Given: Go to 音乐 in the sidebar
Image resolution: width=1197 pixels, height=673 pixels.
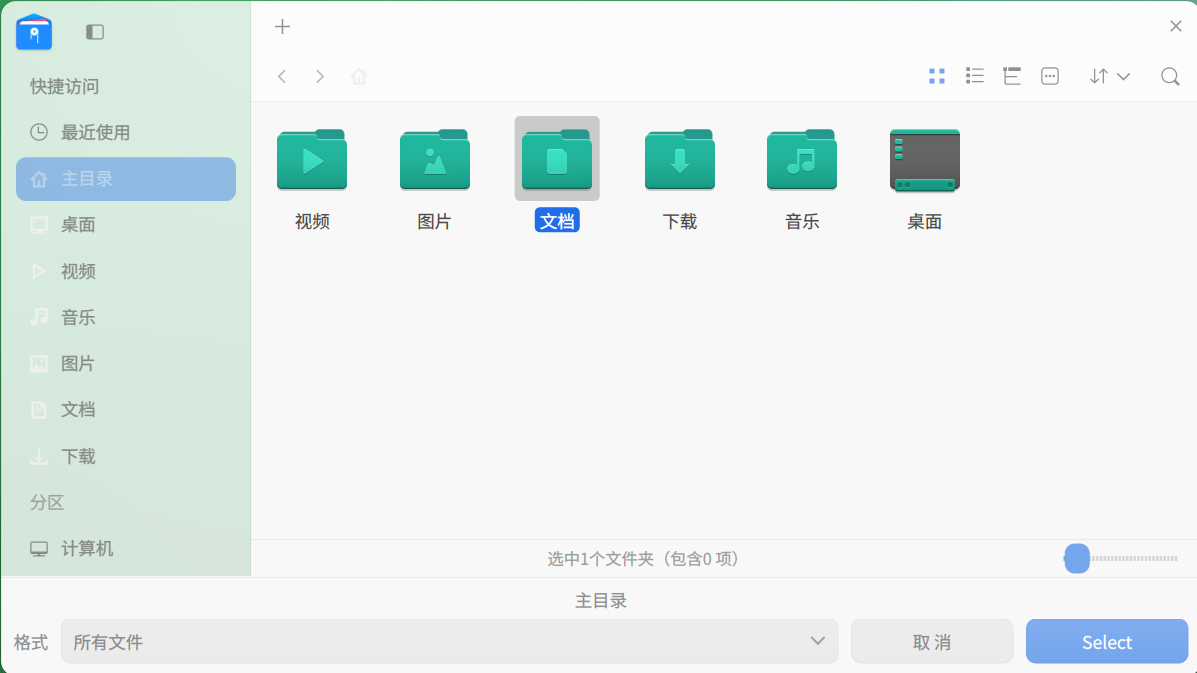Looking at the screenshot, I should click(x=126, y=317).
